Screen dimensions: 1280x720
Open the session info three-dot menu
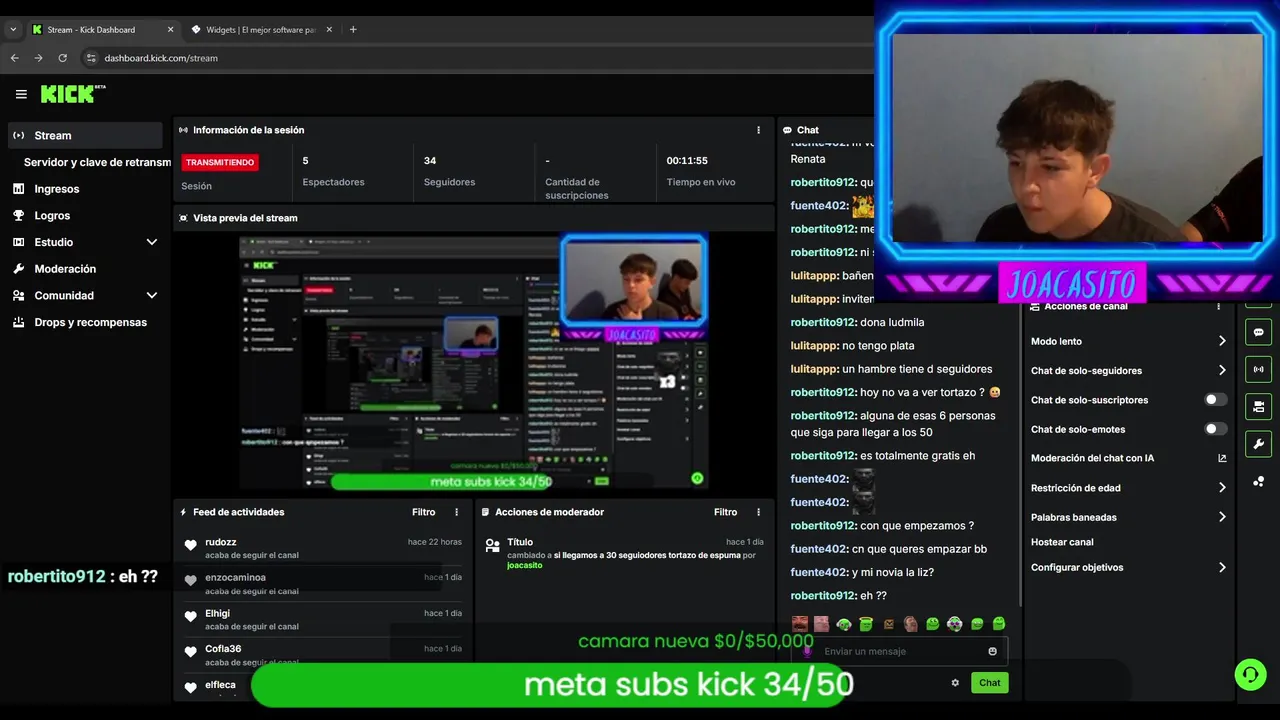(x=758, y=130)
